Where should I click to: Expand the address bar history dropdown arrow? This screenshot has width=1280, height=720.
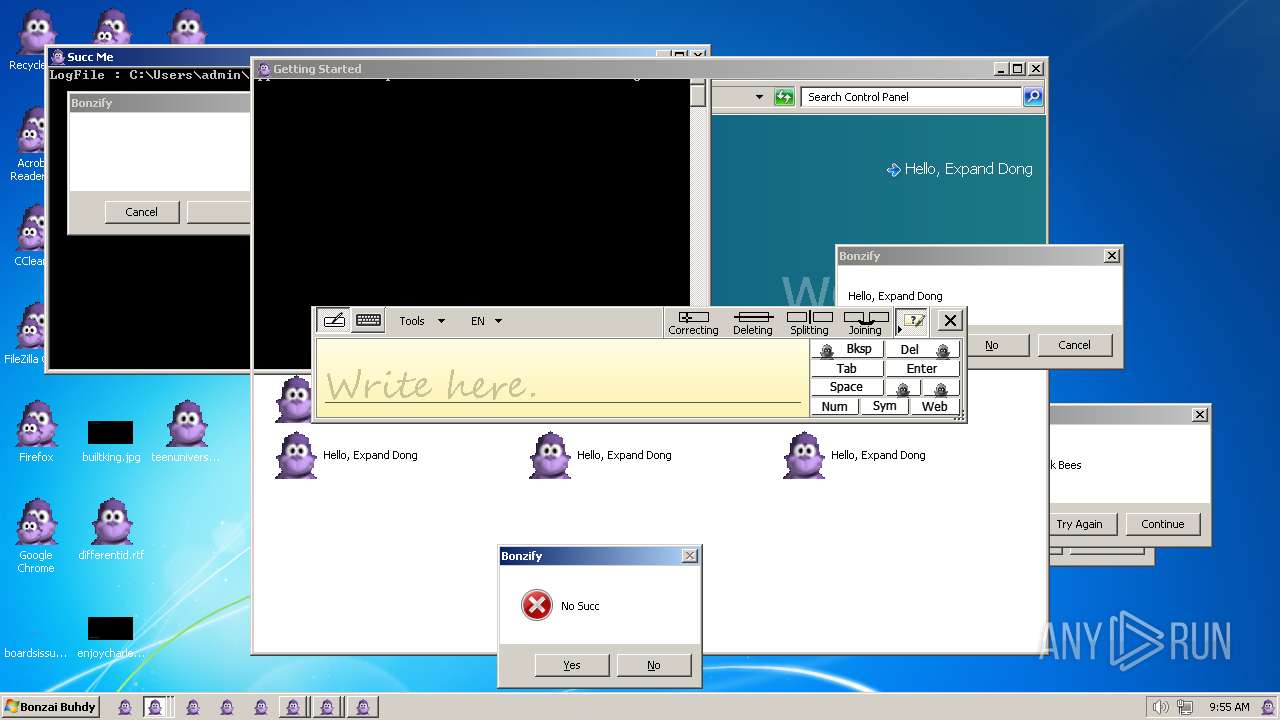click(760, 97)
